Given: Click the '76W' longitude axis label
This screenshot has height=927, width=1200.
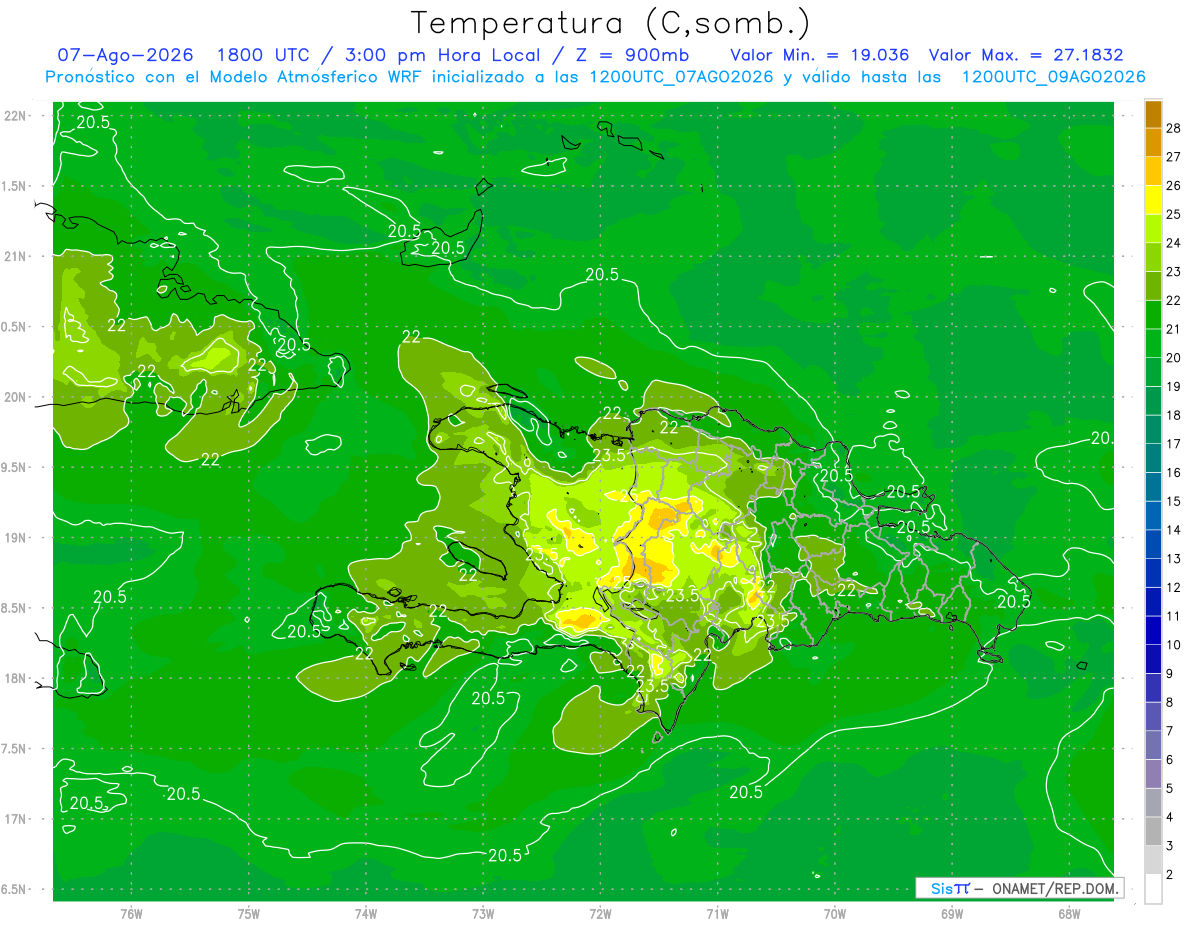Looking at the screenshot, I should click(131, 914).
